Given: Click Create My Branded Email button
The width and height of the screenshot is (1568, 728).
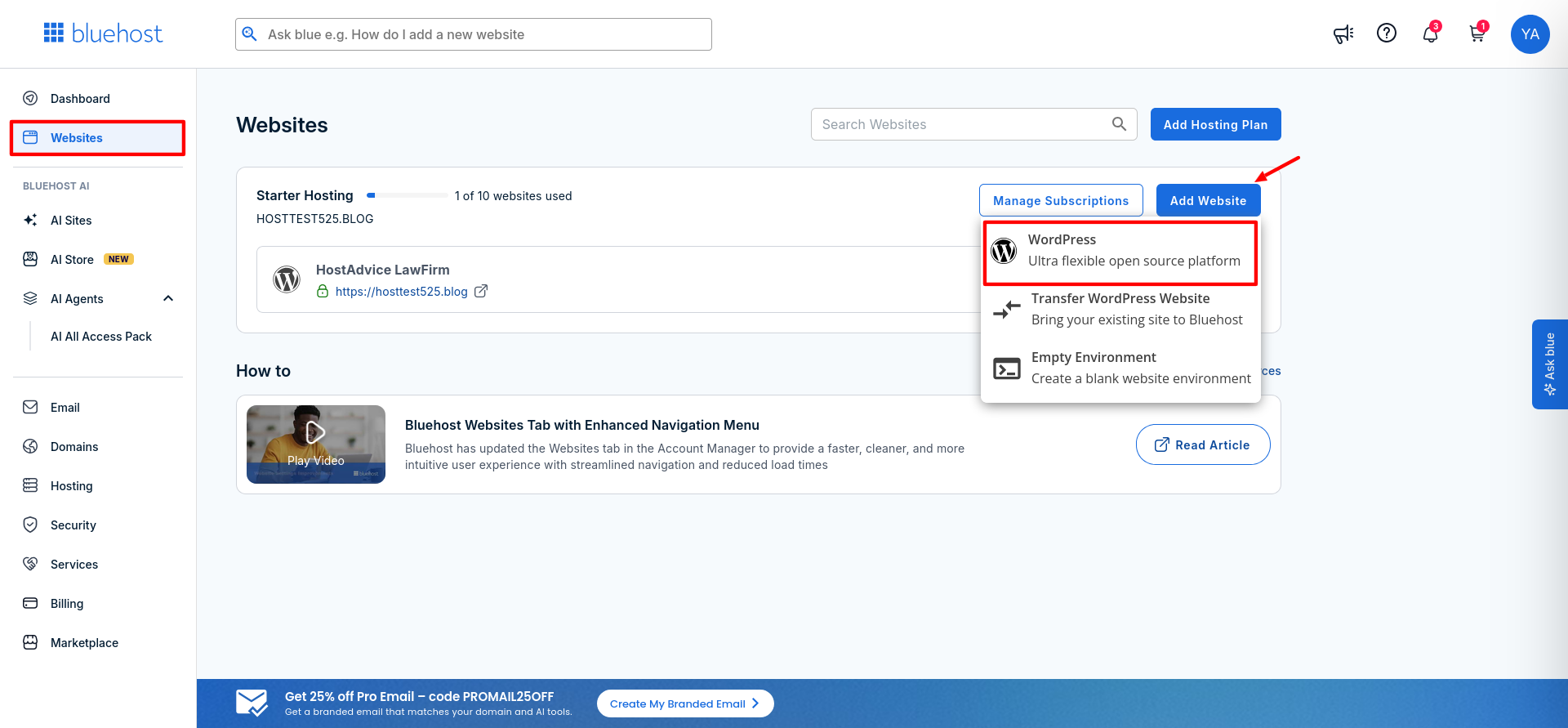Looking at the screenshot, I should coord(685,703).
